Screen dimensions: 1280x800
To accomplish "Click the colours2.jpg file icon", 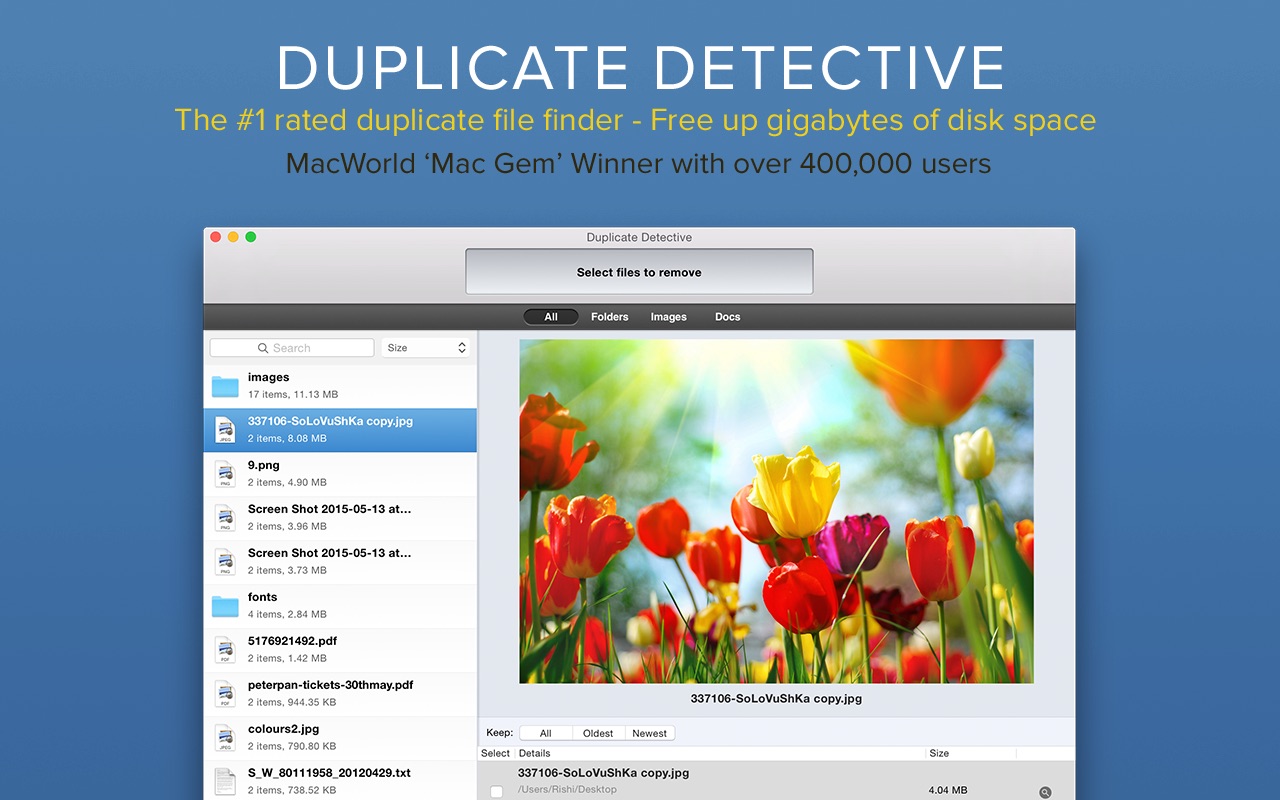I will tap(225, 738).
